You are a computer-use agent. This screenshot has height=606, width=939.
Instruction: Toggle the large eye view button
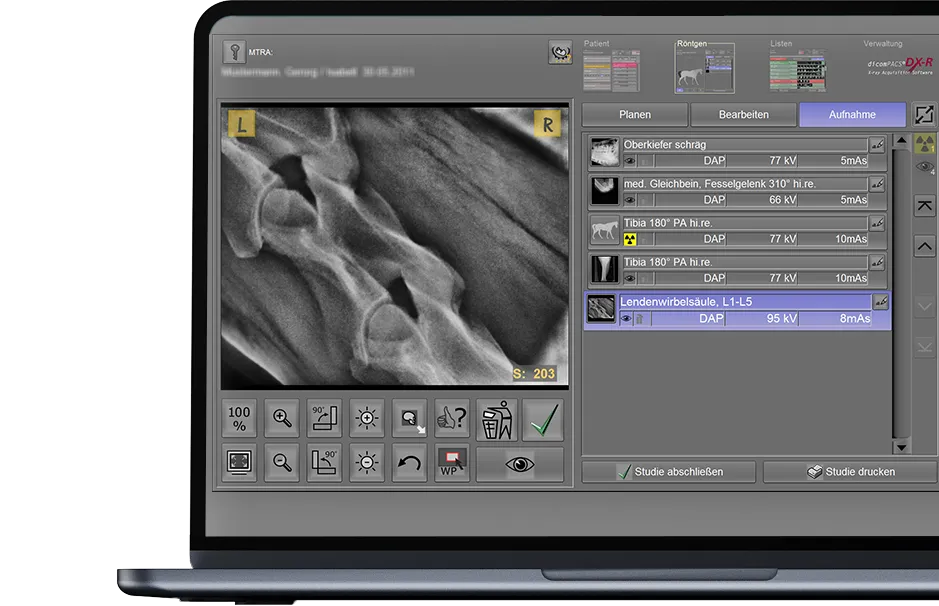[x=519, y=464]
